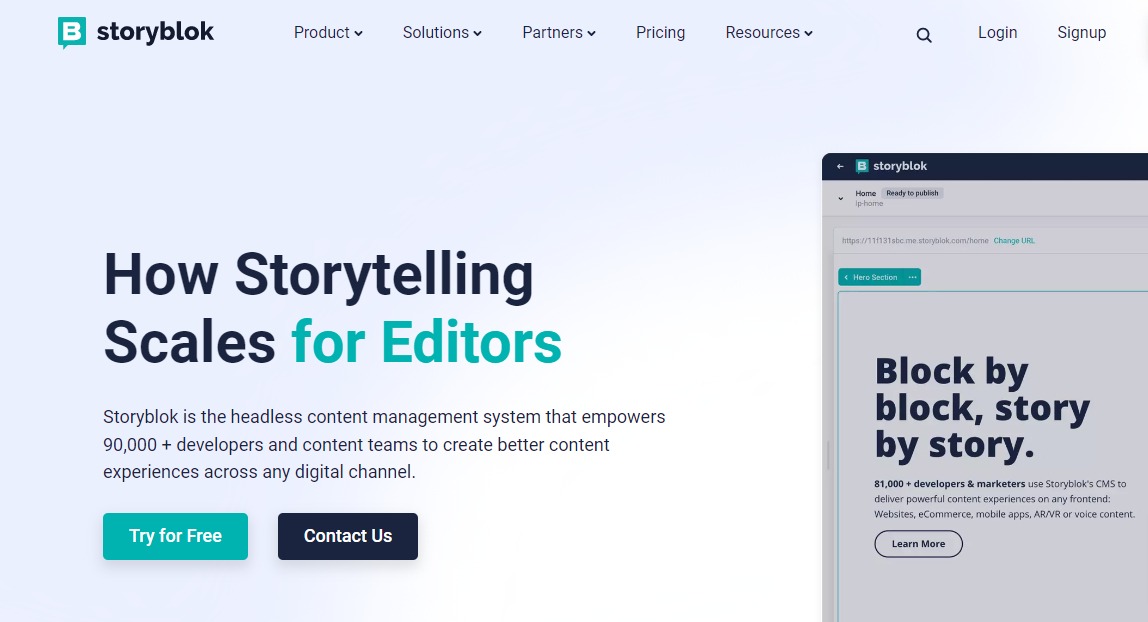This screenshot has width=1148, height=622.
Task: Expand the Solutions dropdown menu
Action: (442, 33)
